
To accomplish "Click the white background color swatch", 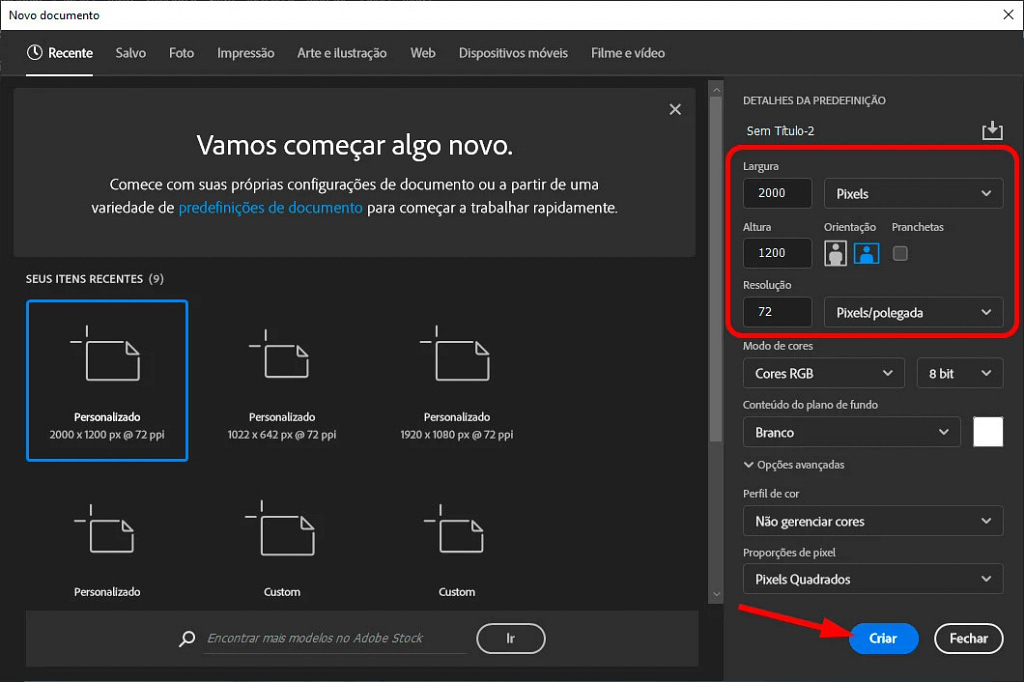I will (987, 432).
